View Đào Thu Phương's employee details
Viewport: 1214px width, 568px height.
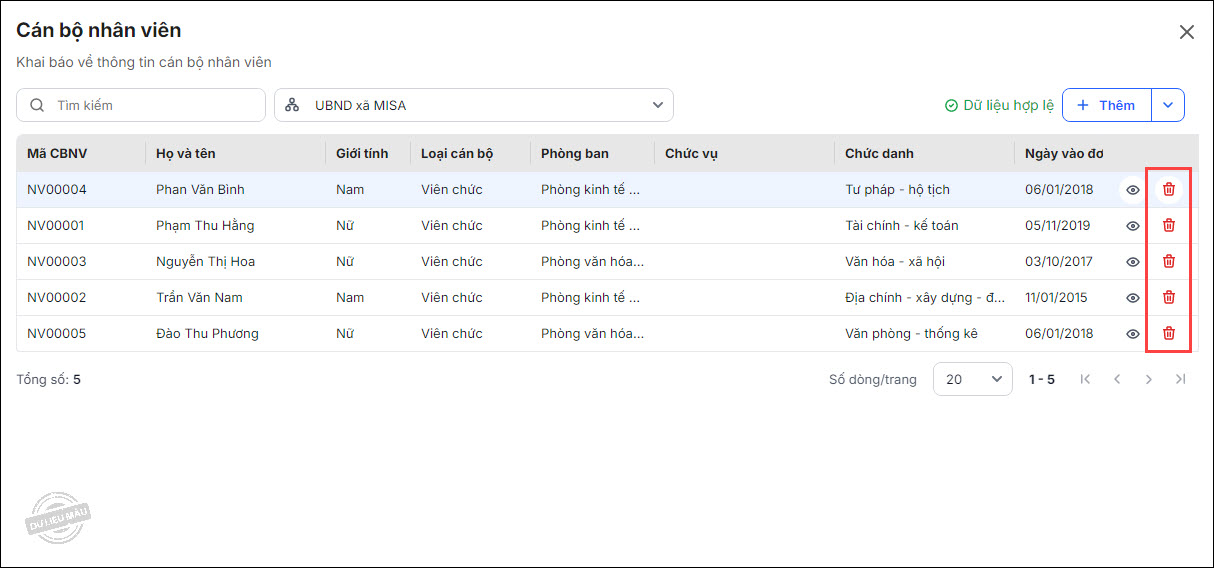click(x=1133, y=334)
